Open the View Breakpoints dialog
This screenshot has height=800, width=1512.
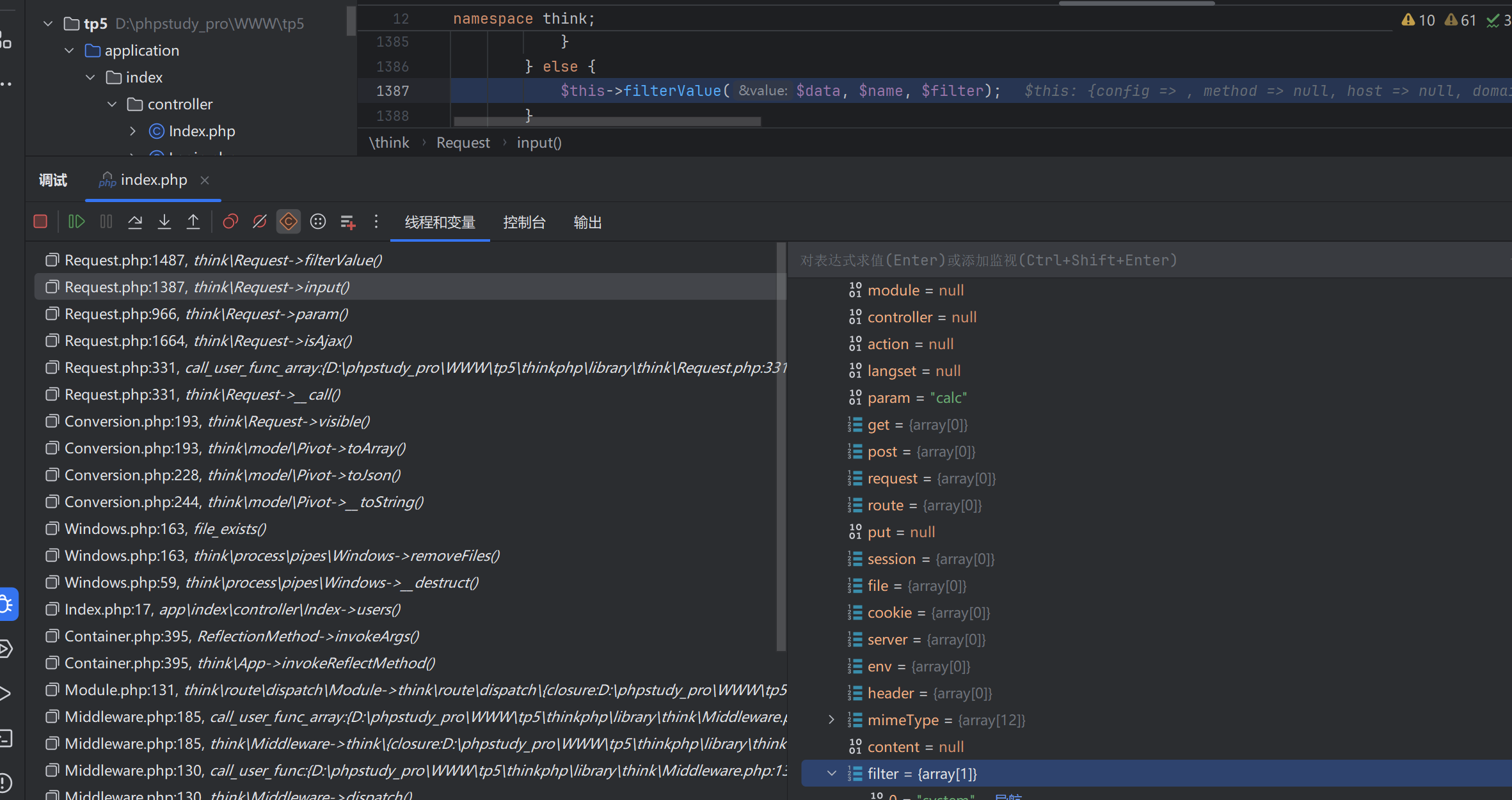(230, 222)
